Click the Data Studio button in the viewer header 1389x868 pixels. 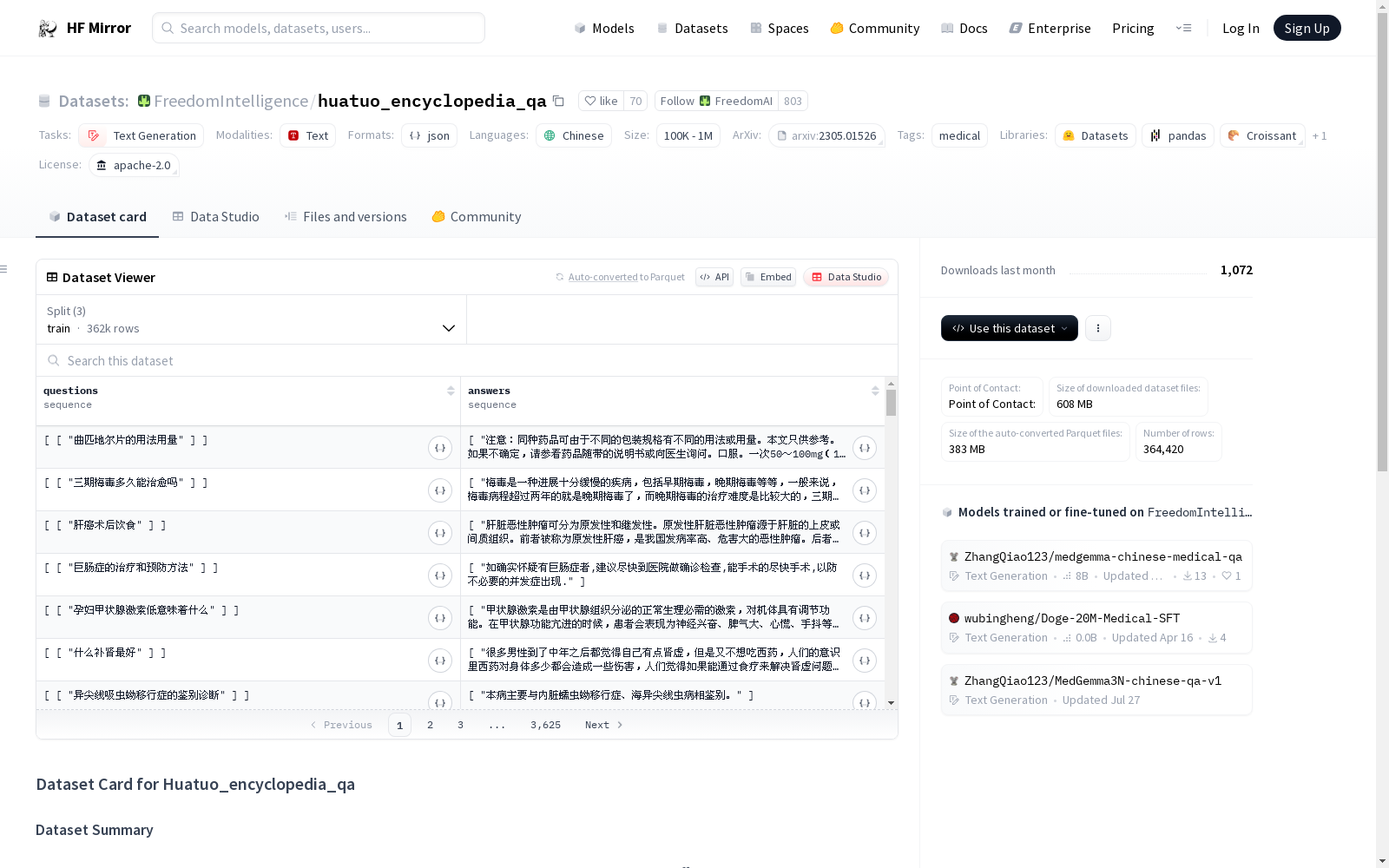tap(846, 277)
